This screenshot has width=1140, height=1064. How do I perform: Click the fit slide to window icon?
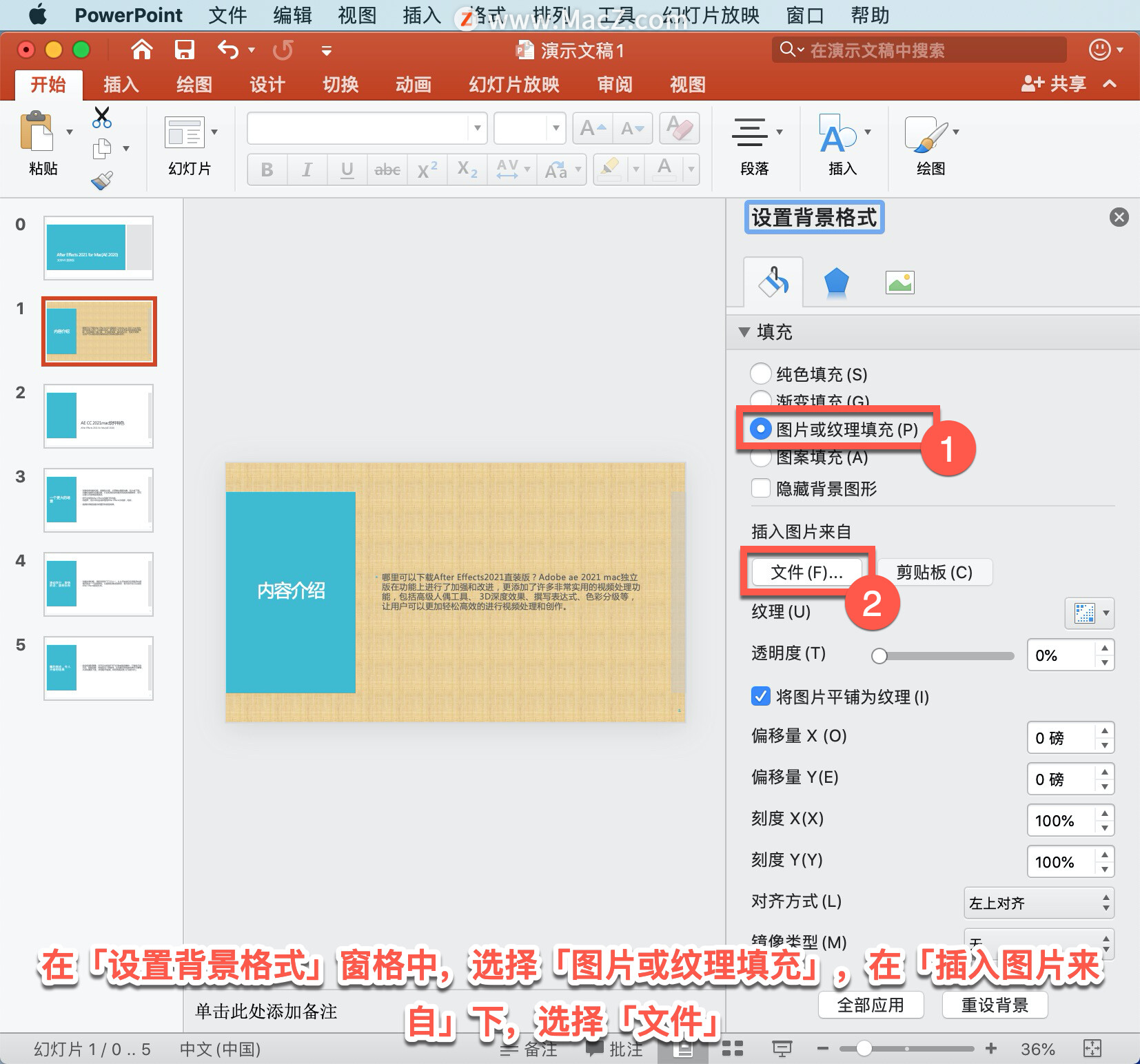pyautogui.click(x=1092, y=1049)
